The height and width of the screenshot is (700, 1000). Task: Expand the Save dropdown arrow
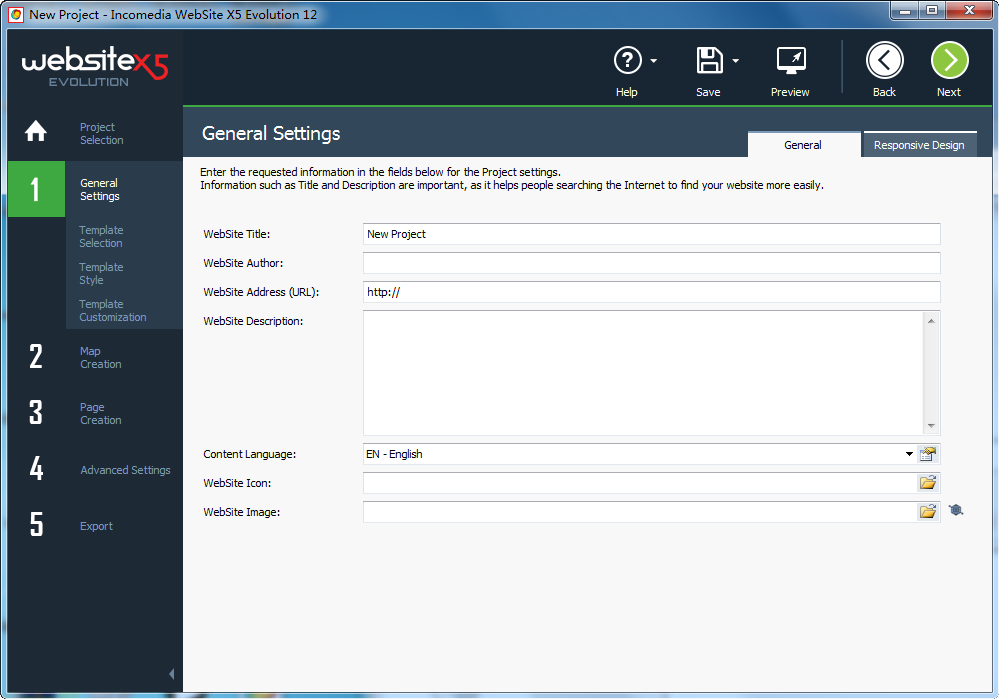click(x=736, y=61)
